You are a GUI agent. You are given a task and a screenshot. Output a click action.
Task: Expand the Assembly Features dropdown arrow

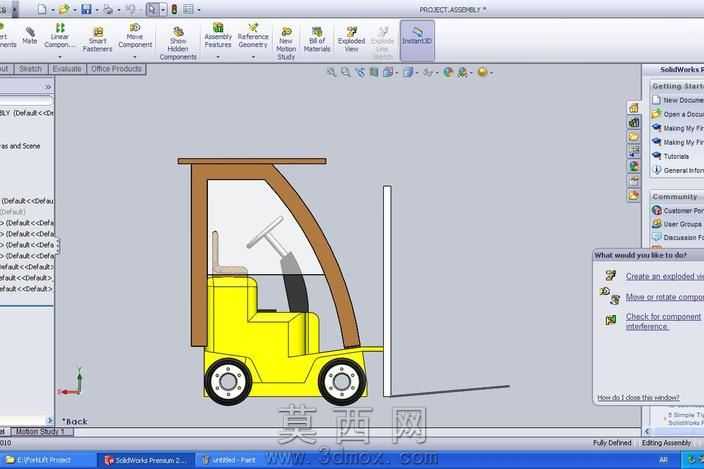click(x=218, y=57)
